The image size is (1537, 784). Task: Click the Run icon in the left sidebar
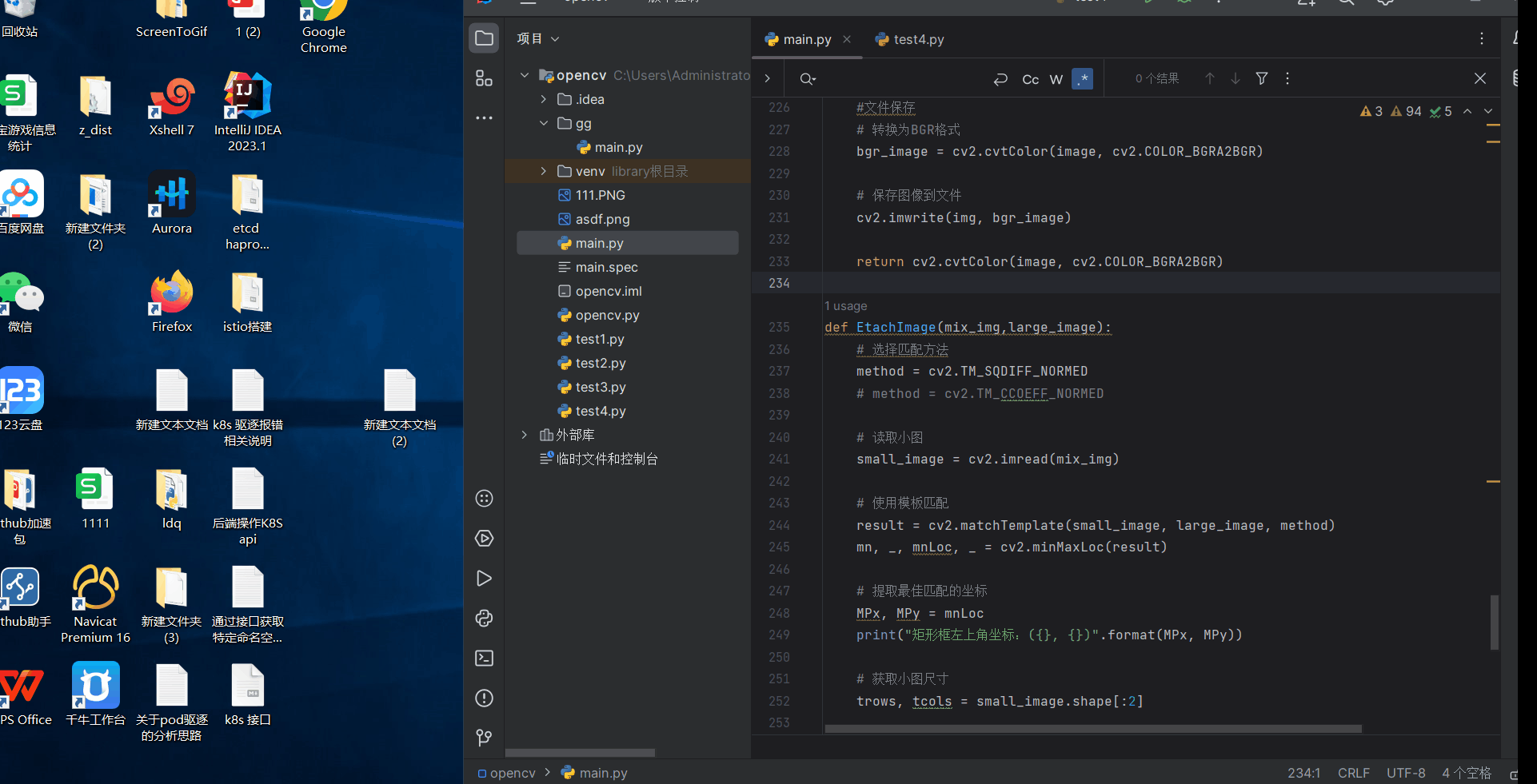click(484, 578)
